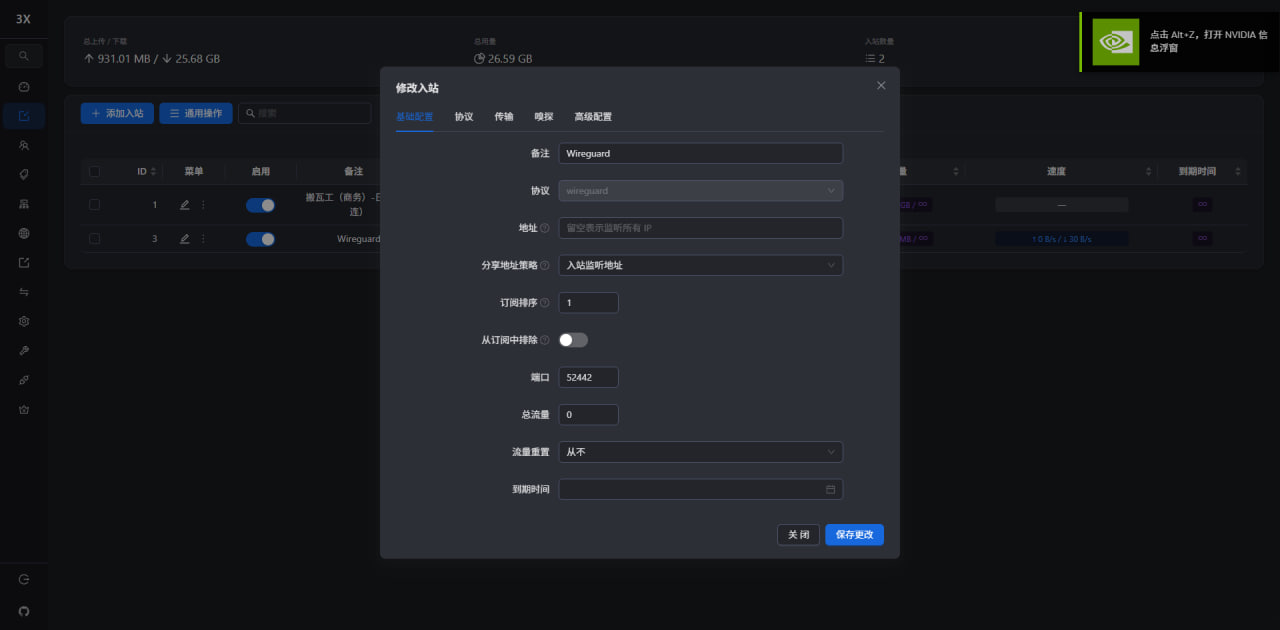Click the help icon next to 地址
1280x630 pixels.
coord(545,228)
